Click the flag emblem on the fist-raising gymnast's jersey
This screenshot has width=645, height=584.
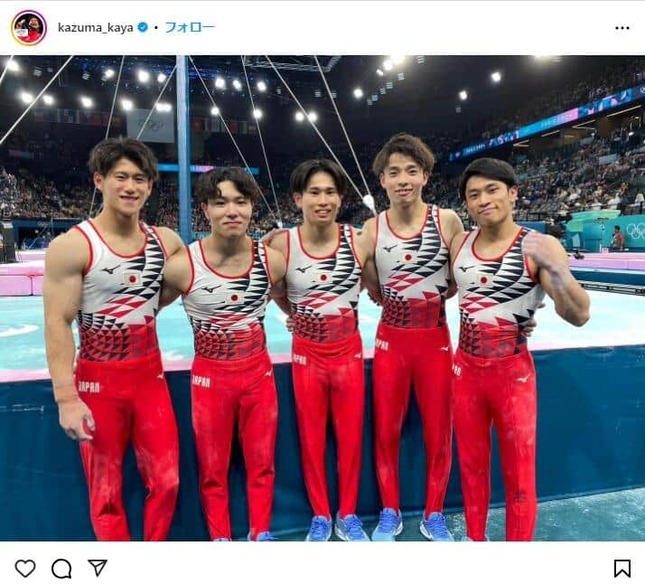click(x=483, y=280)
